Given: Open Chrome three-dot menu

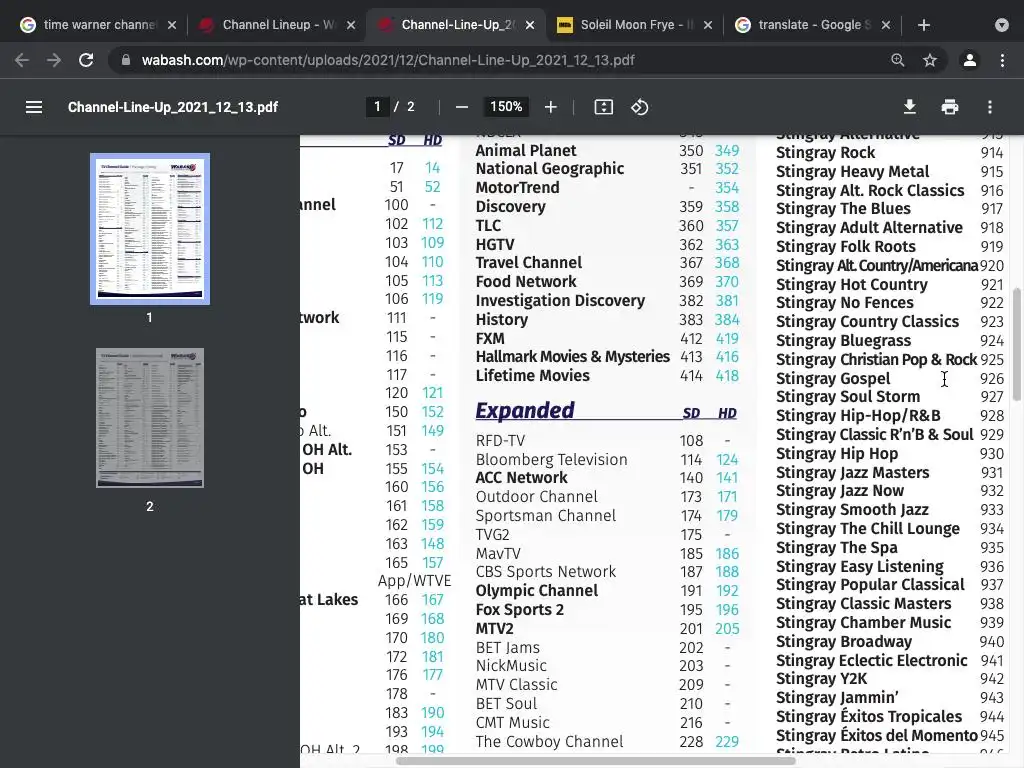Looking at the screenshot, I should tap(1002, 60).
